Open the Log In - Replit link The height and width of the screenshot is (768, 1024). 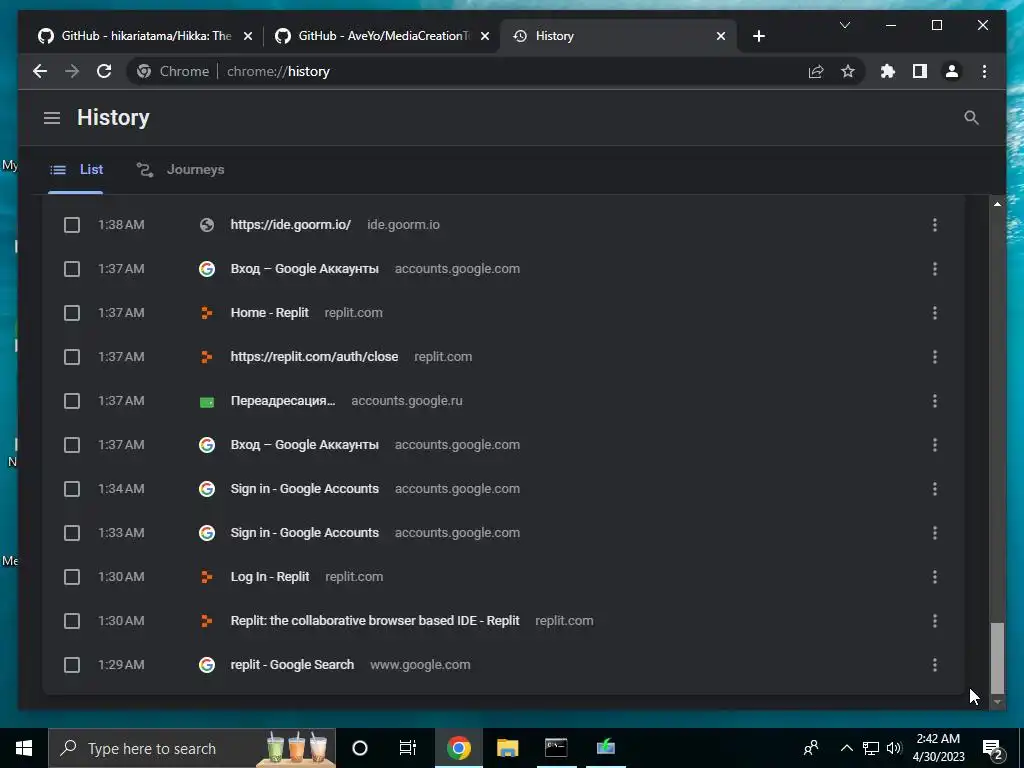click(270, 577)
